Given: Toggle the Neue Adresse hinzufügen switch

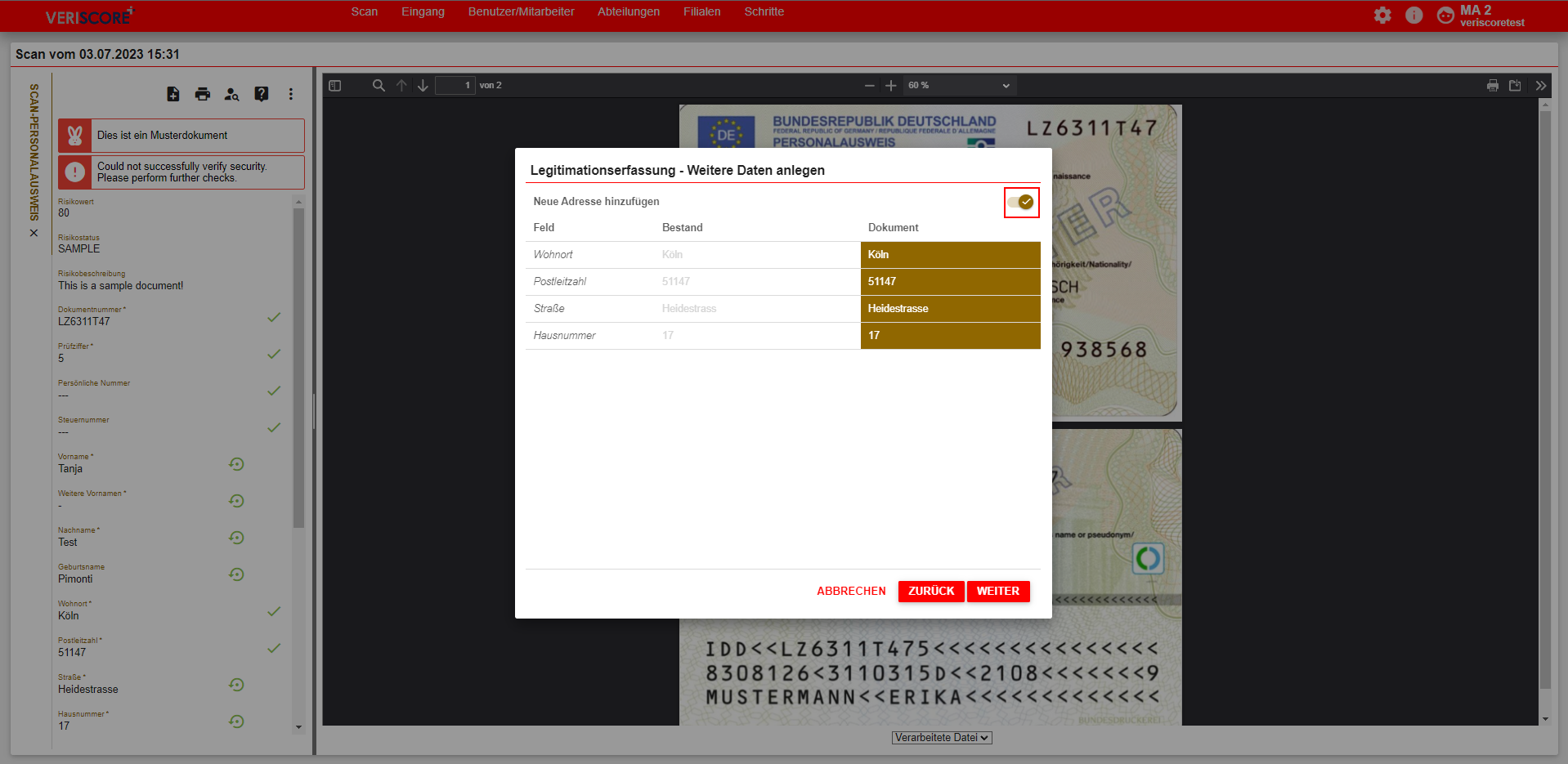Looking at the screenshot, I should coord(1021,202).
